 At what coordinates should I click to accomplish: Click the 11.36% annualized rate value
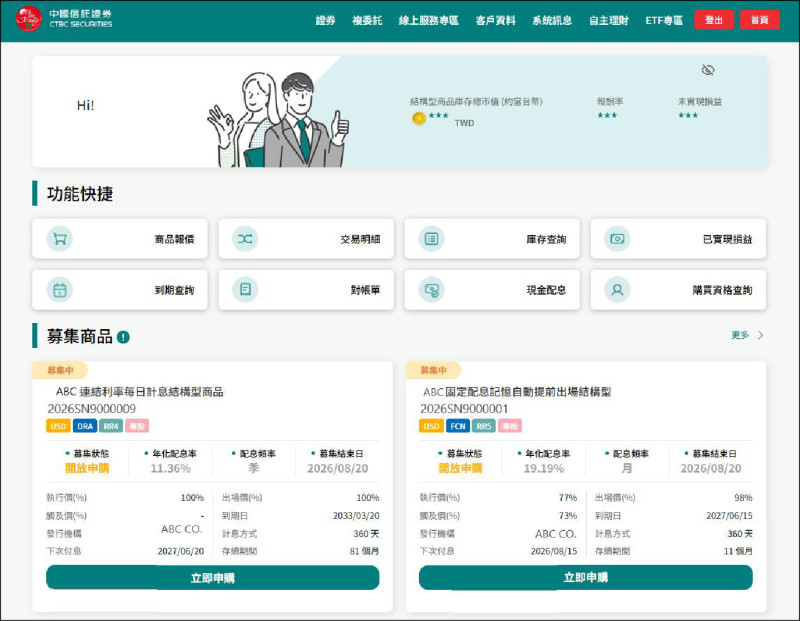170,468
